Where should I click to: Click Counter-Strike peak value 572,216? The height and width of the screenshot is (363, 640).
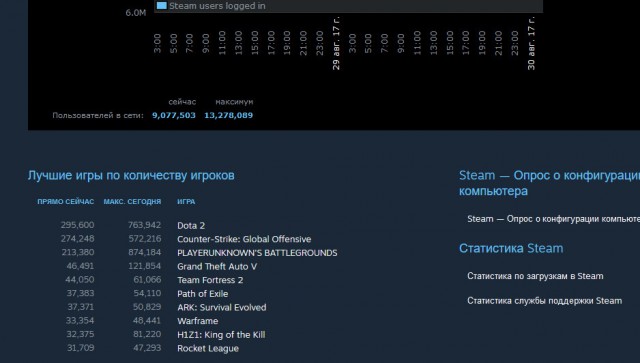[x=144, y=238]
